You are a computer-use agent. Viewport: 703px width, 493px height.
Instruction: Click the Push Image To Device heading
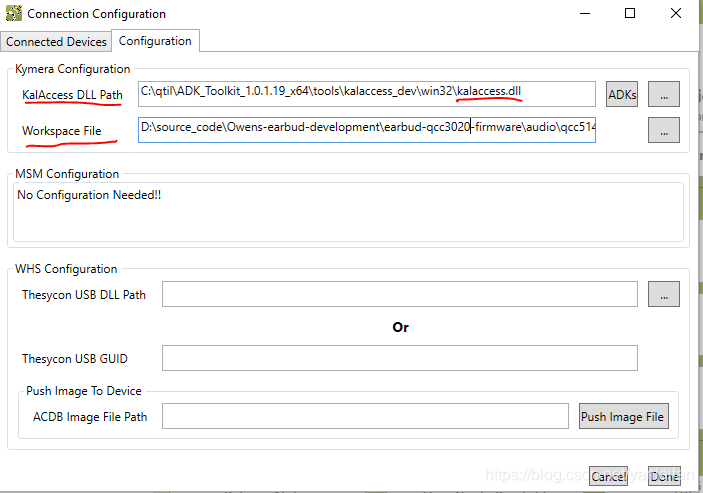pyautogui.click(x=84, y=391)
